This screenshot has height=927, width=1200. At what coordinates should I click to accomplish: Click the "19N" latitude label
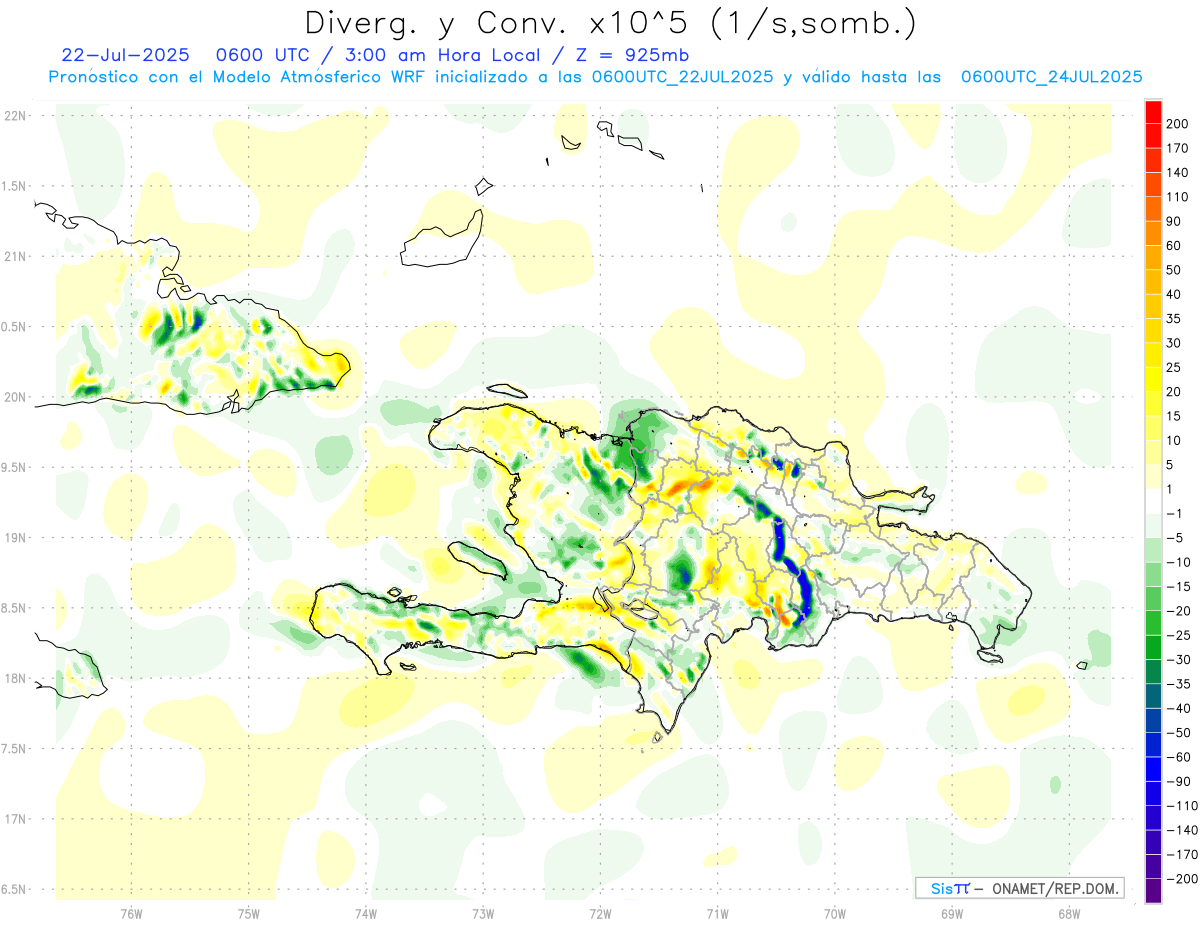click(14, 538)
